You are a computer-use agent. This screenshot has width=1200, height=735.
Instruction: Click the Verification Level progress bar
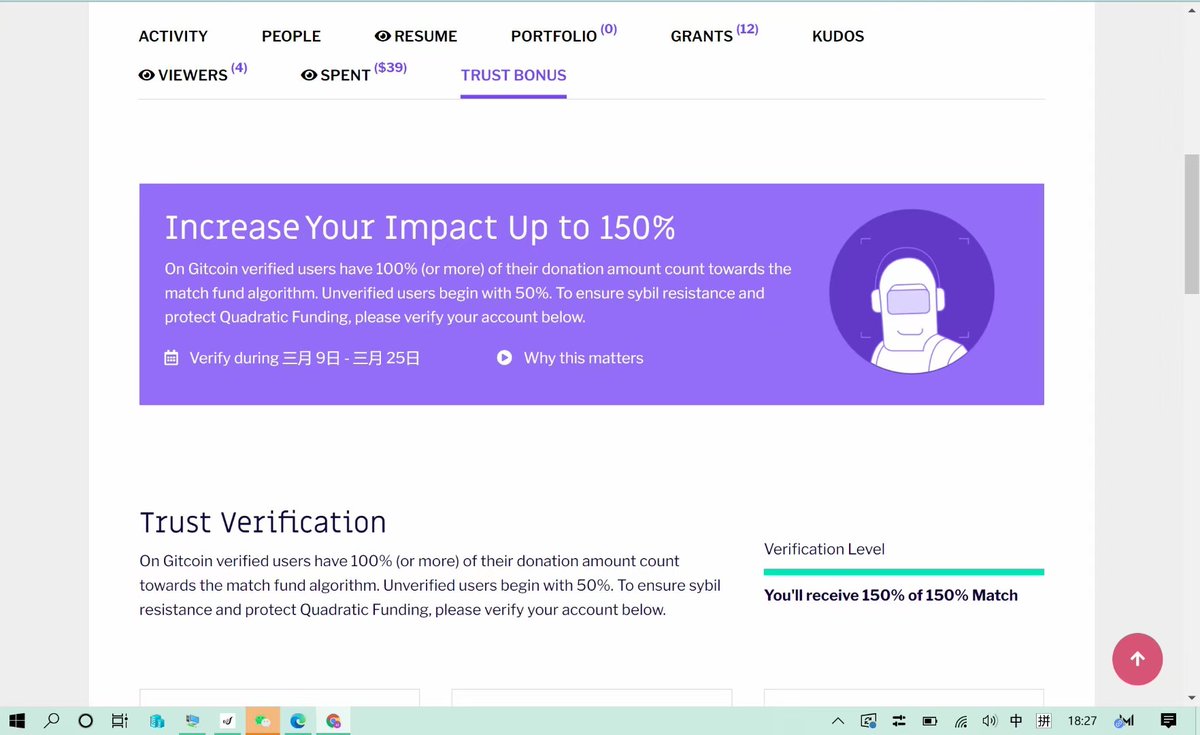click(x=903, y=572)
